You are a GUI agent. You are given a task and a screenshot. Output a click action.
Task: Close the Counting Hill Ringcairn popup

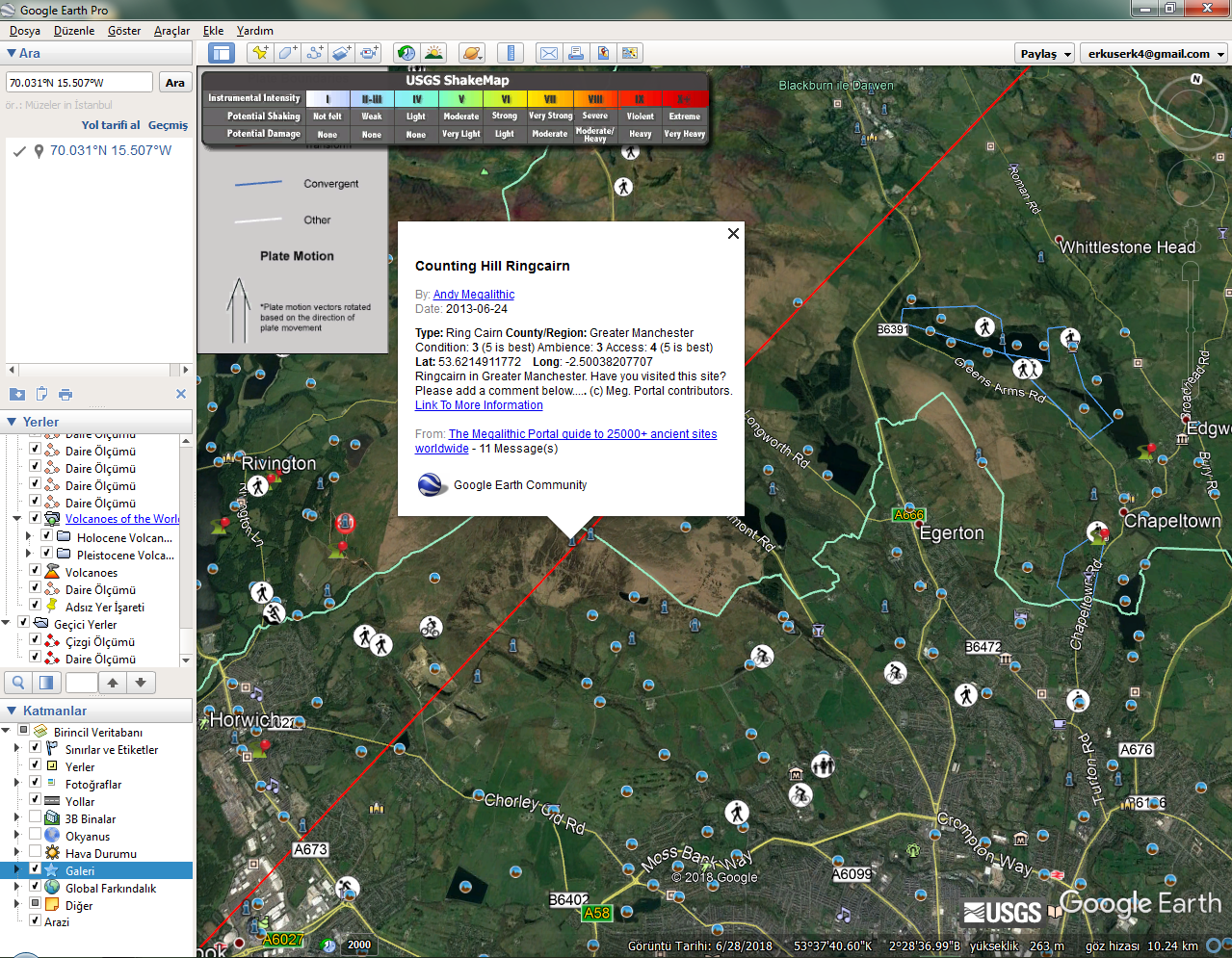pyautogui.click(x=733, y=233)
